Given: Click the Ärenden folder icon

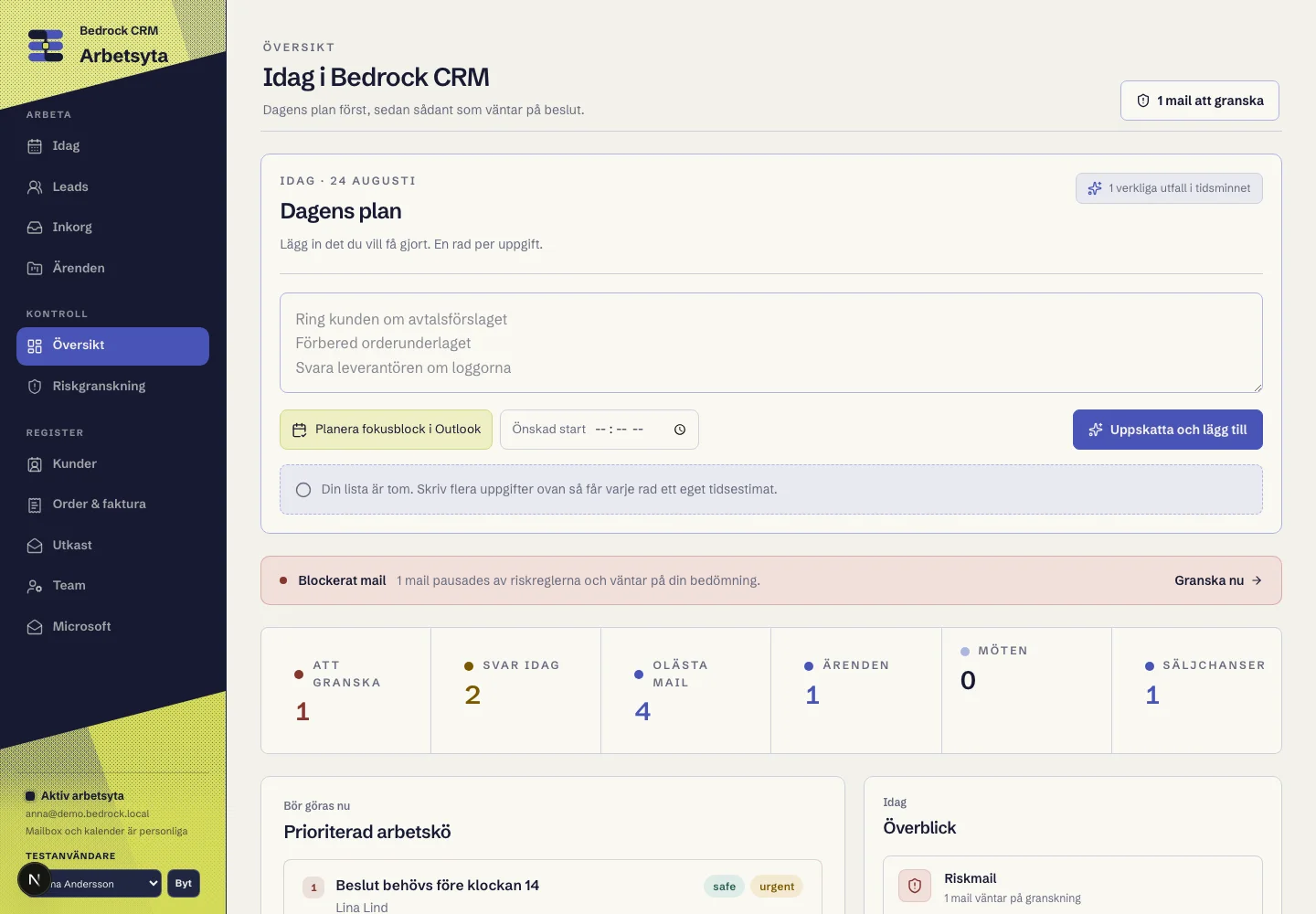Looking at the screenshot, I should click(35, 269).
